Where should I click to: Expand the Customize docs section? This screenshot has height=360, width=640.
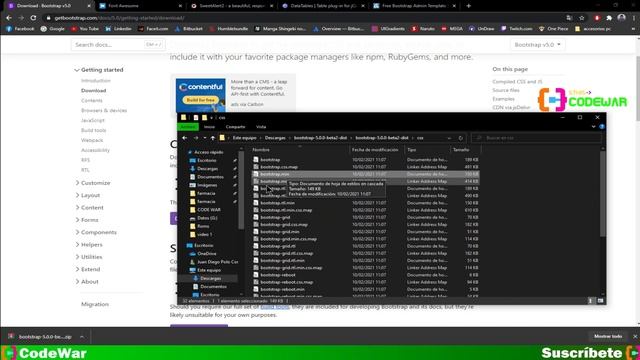point(93,183)
